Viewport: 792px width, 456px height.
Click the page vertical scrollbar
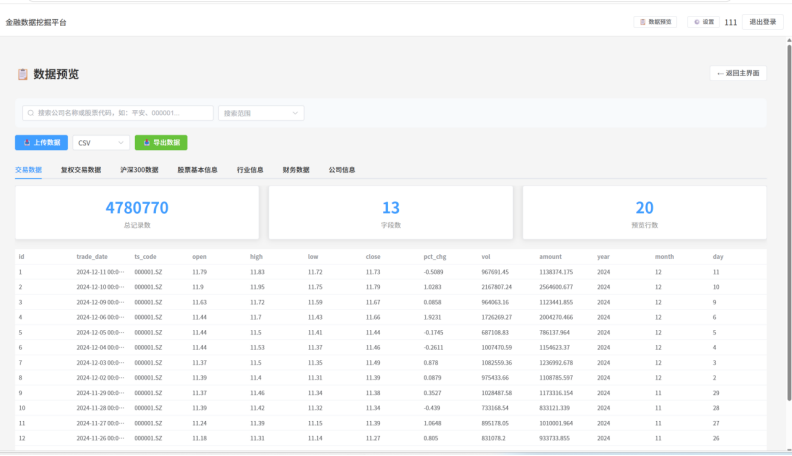pos(789,222)
